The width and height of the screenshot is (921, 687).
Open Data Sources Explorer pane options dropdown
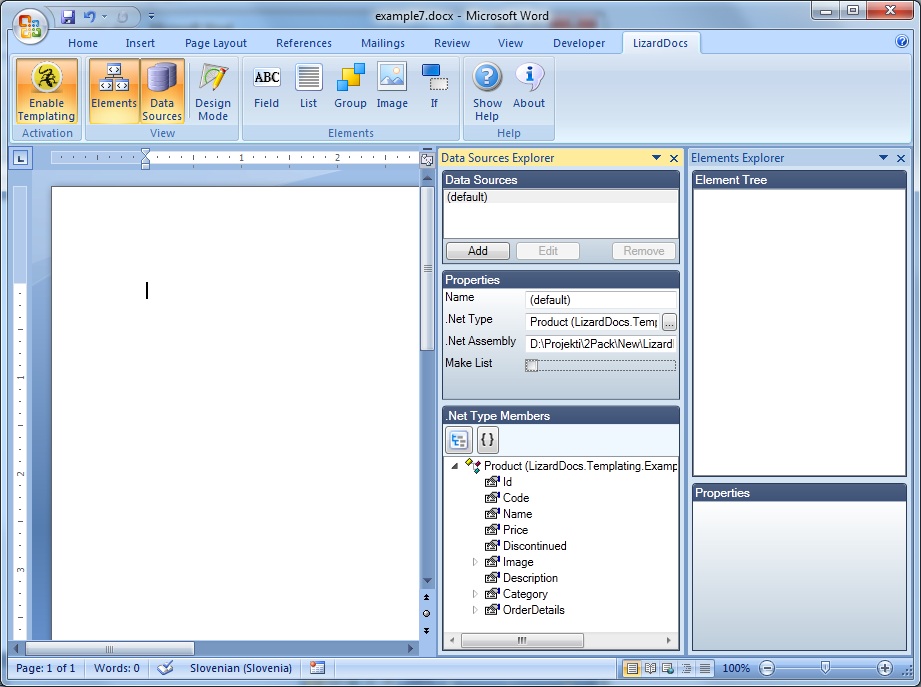pos(656,157)
